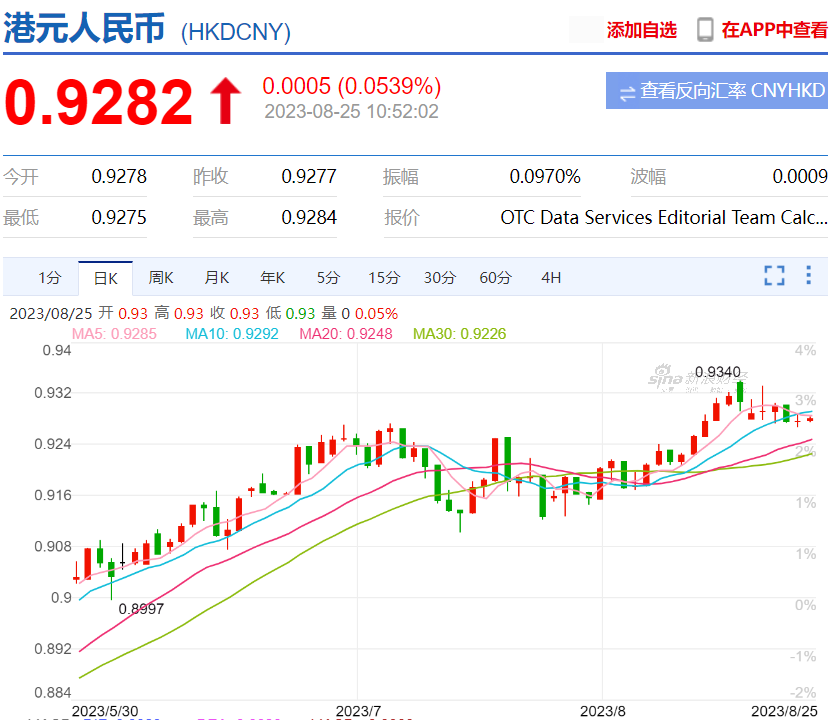Click the 最高 value 0.9284

click(x=309, y=218)
